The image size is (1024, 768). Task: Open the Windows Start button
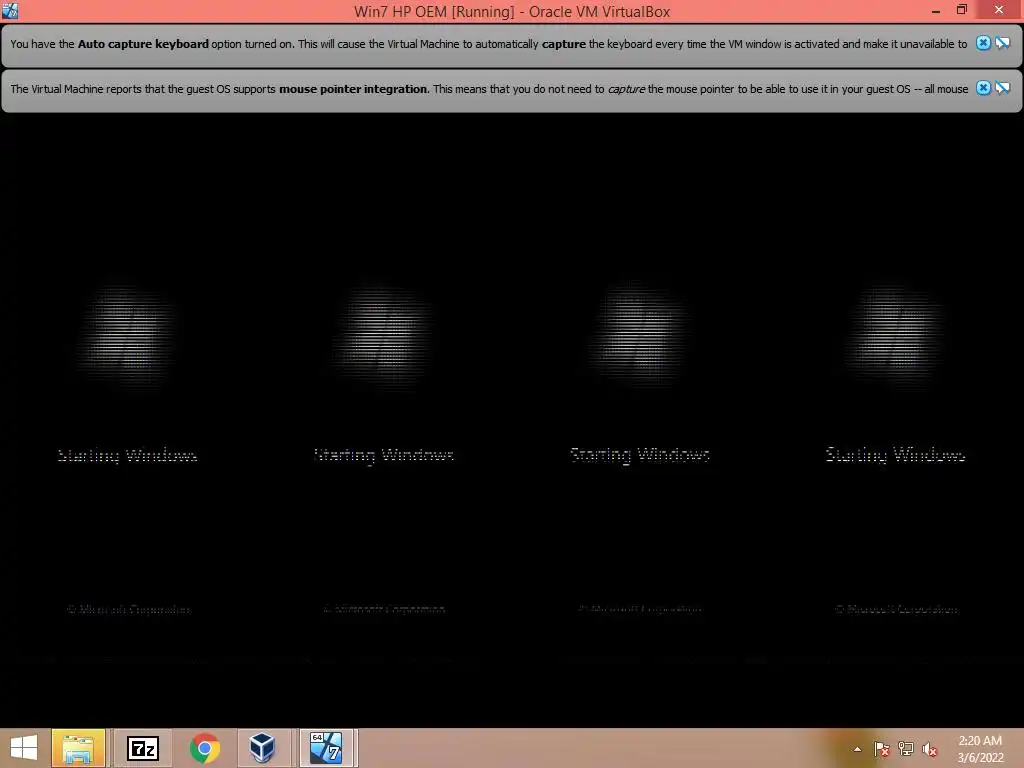24,748
